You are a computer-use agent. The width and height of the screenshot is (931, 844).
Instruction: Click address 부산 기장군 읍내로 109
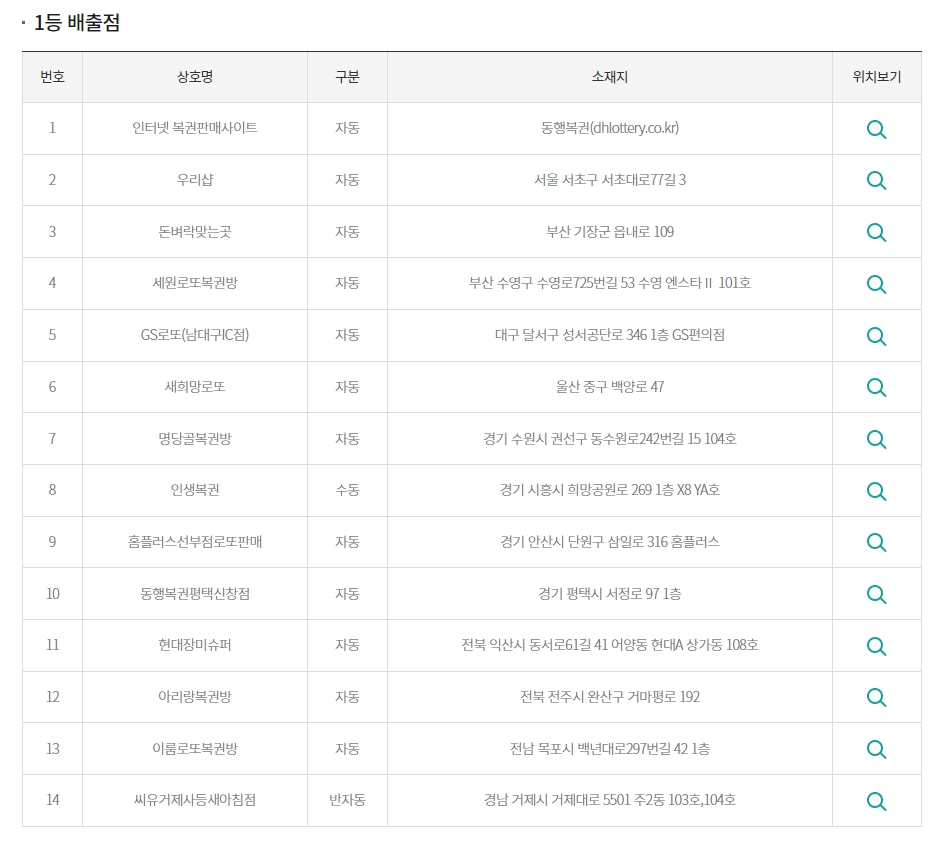click(610, 231)
